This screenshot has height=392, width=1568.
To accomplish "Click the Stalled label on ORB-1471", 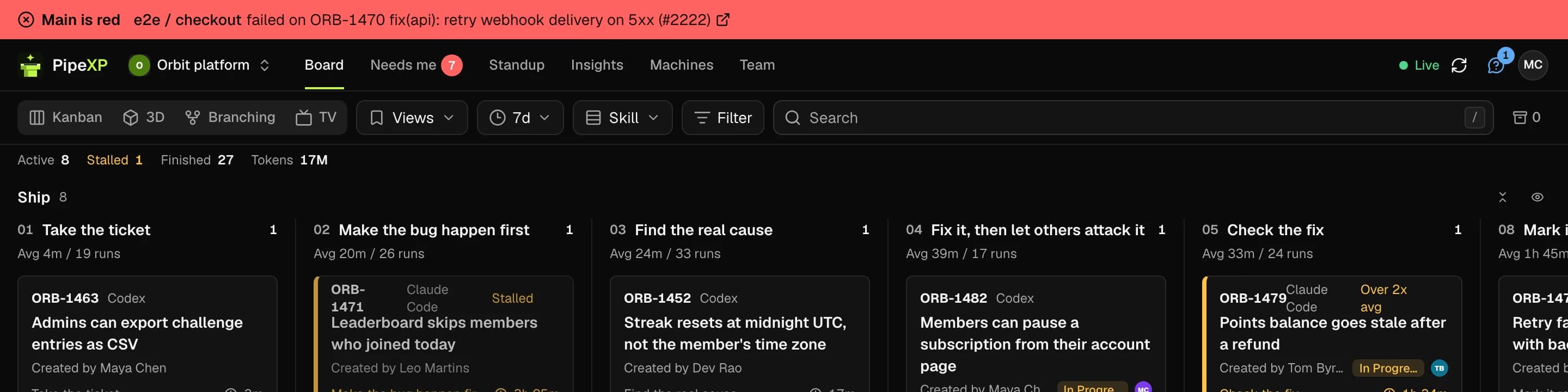I will coord(512,298).
